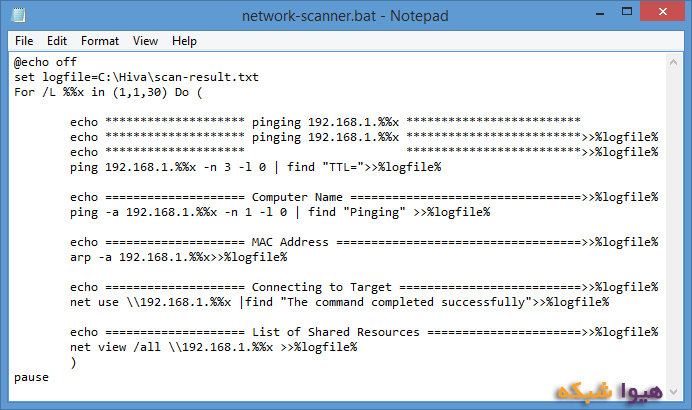The image size is (692, 410).
Task: Place cursor in the '@echo off' line
Action: point(46,62)
